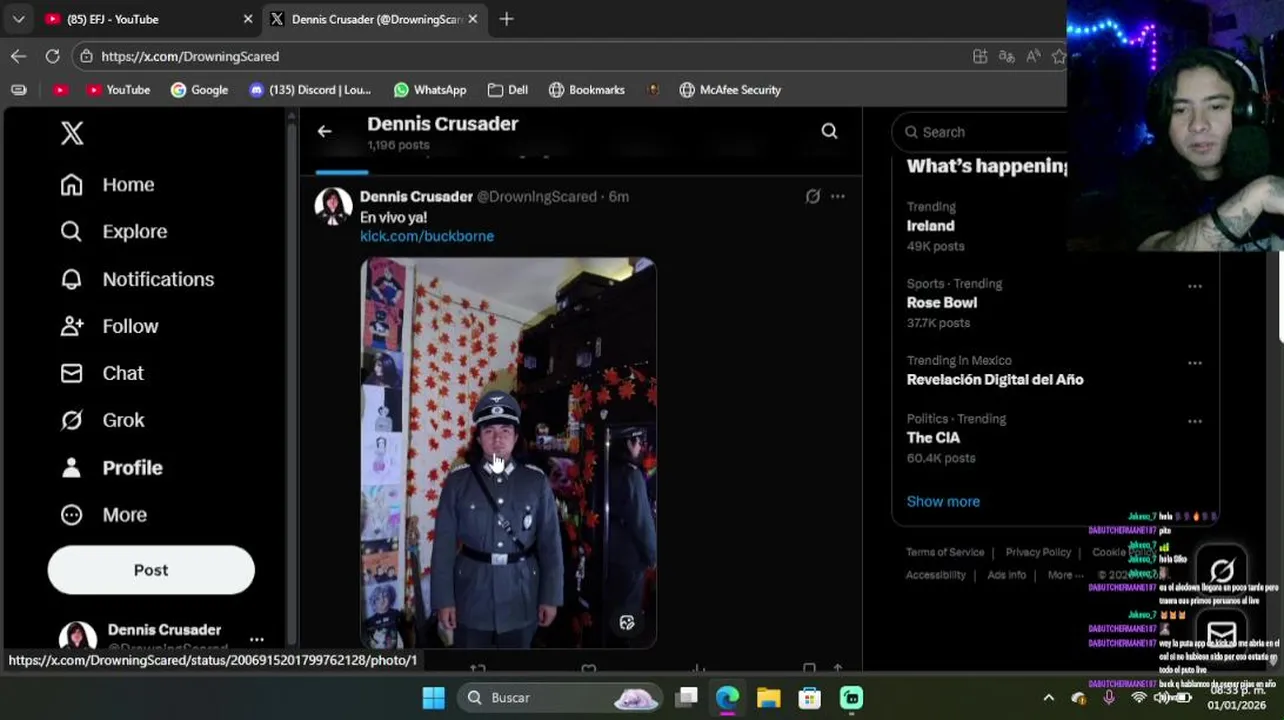1284x720 pixels.
Task: Click Ads info footer link
Action: [1006, 575]
